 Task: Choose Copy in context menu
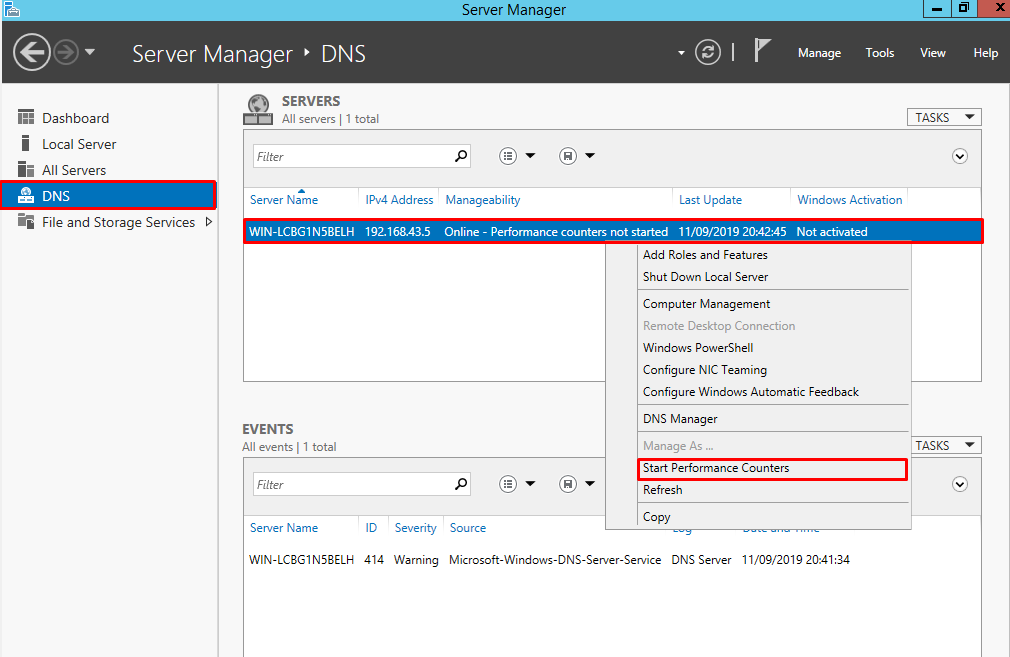click(656, 517)
